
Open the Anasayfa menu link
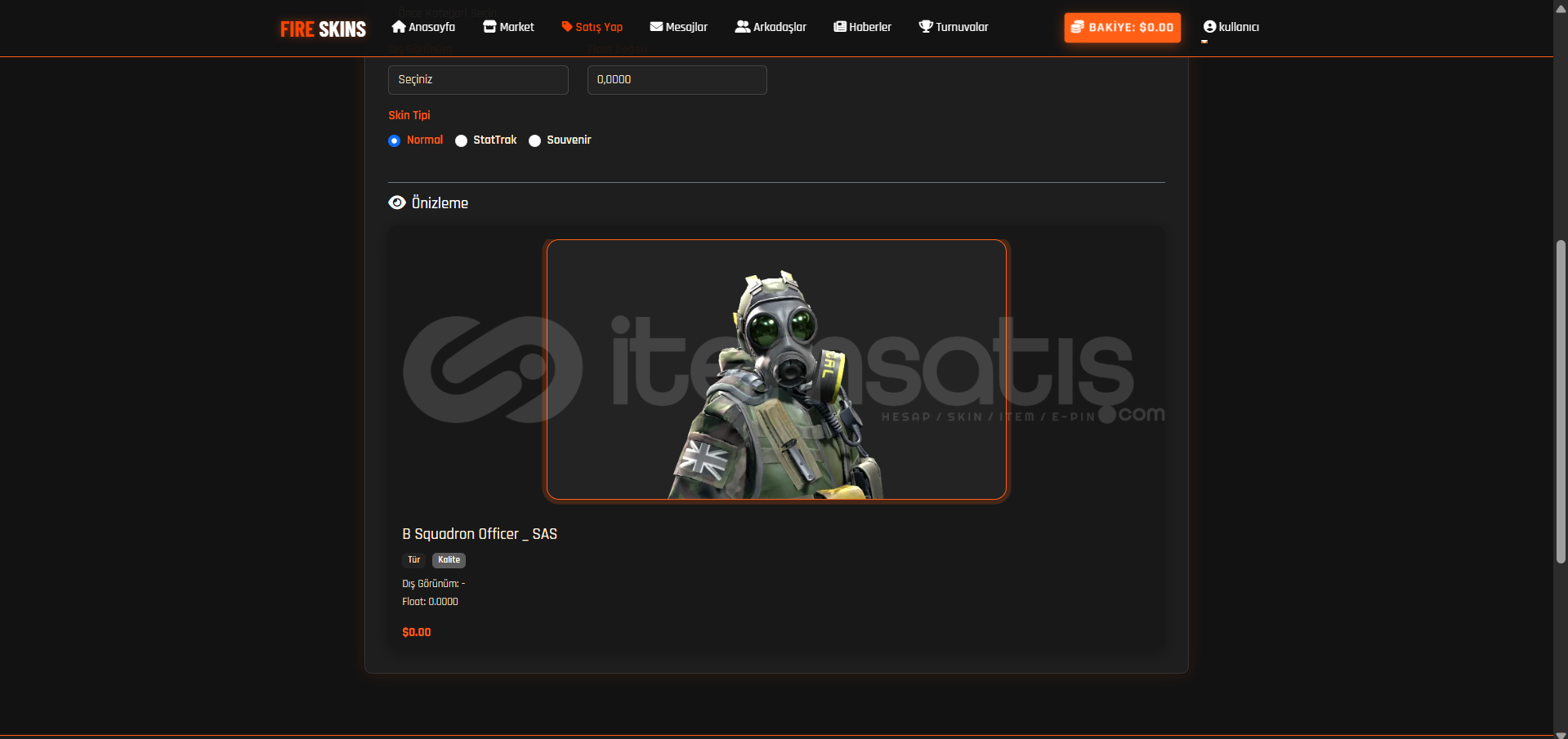(423, 27)
